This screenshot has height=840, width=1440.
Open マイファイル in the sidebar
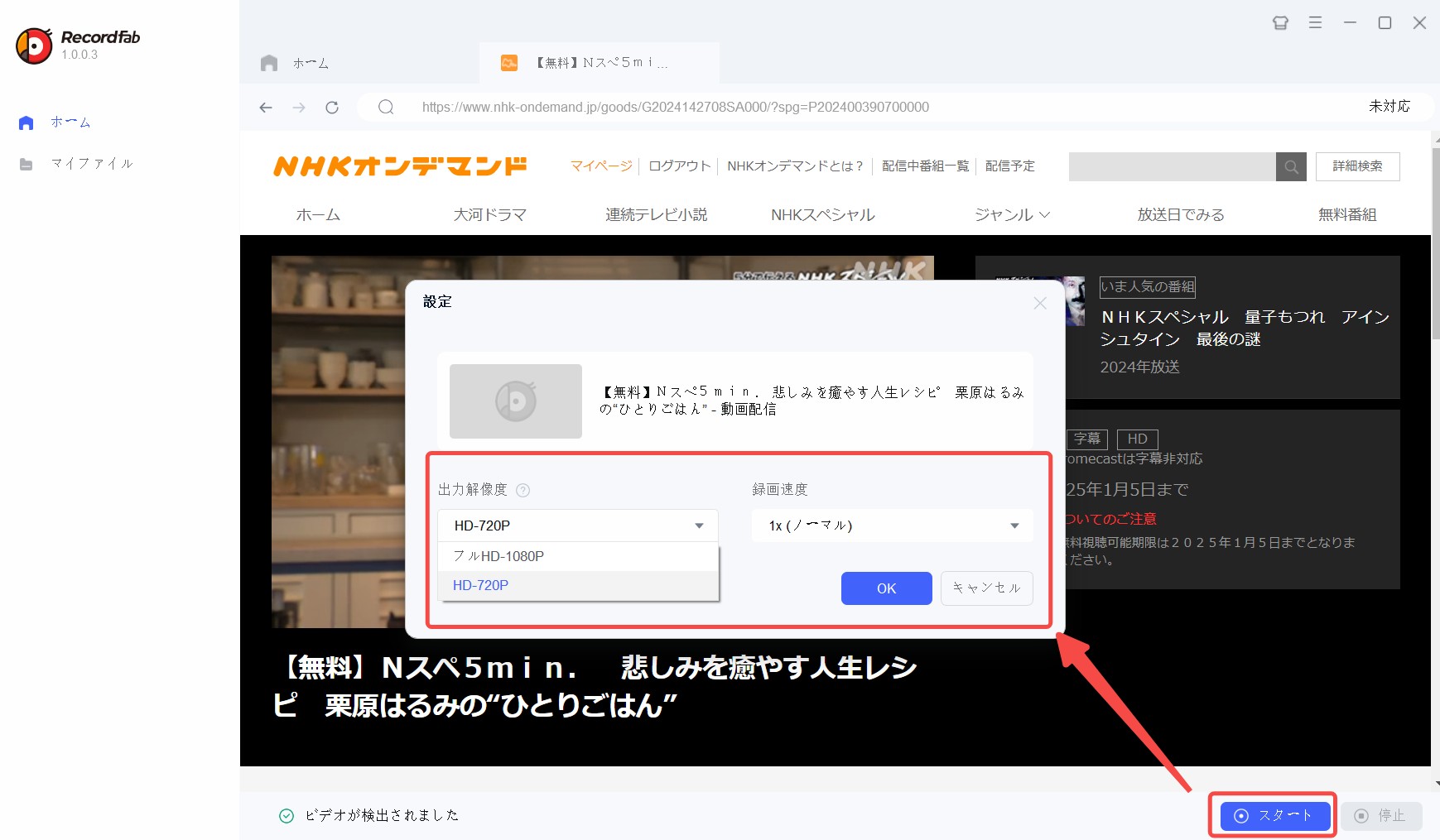pos(91,164)
